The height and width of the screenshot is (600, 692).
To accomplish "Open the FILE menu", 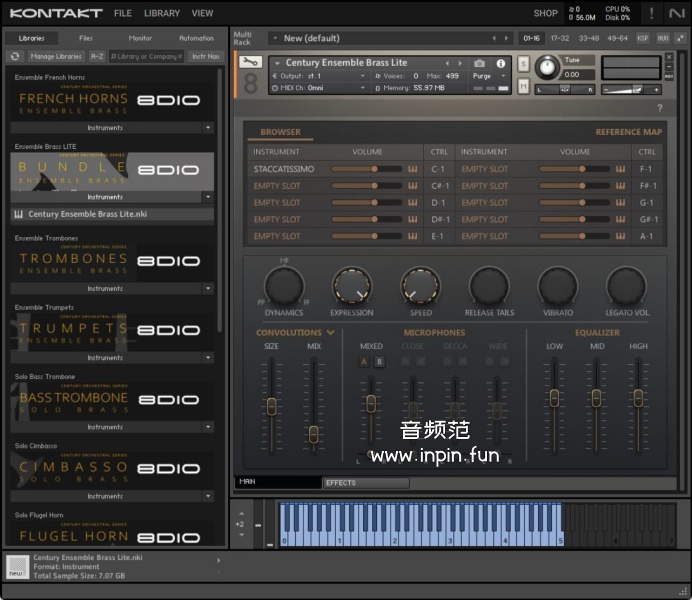I will (x=122, y=13).
